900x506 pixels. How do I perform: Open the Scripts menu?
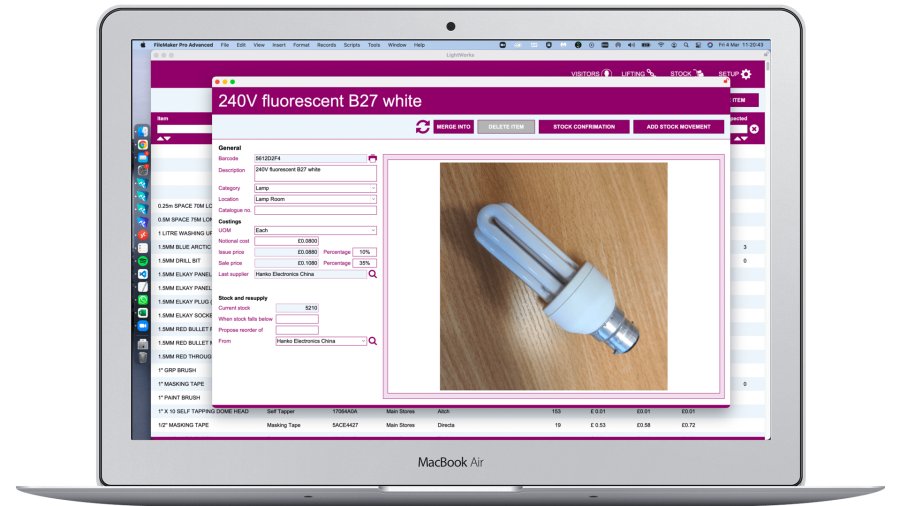click(351, 45)
